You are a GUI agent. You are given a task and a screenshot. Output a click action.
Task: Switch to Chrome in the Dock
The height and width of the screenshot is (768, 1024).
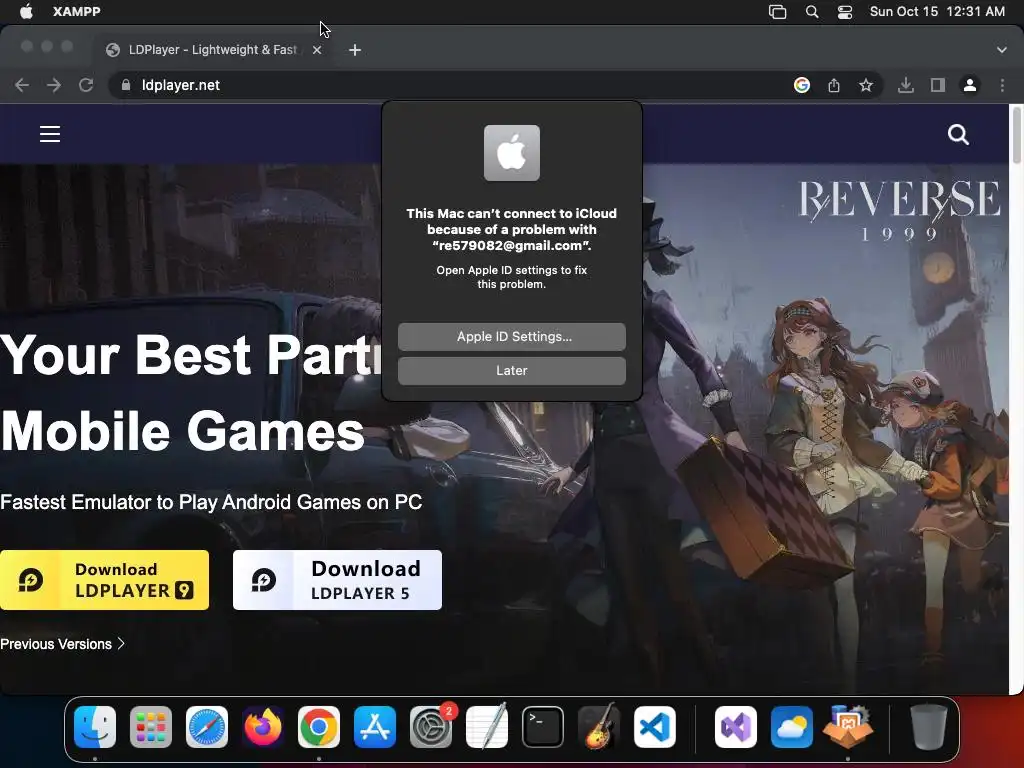pyautogui.click(x=319, y=727)
